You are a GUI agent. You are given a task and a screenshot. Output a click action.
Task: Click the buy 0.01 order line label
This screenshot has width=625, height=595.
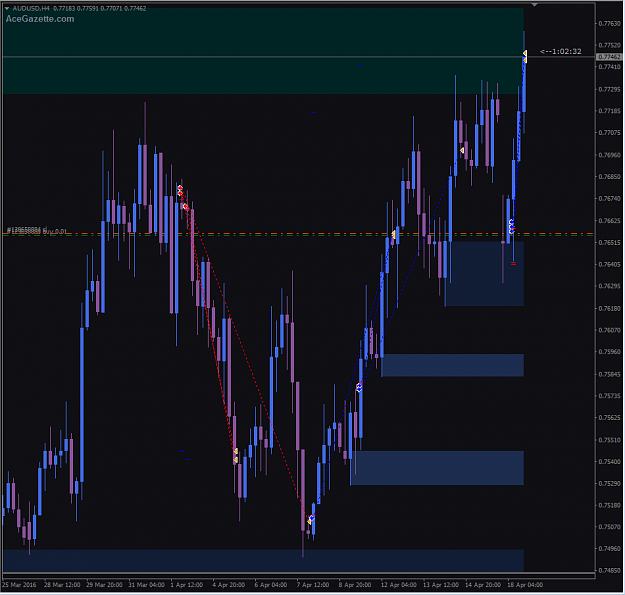[37, 231]
